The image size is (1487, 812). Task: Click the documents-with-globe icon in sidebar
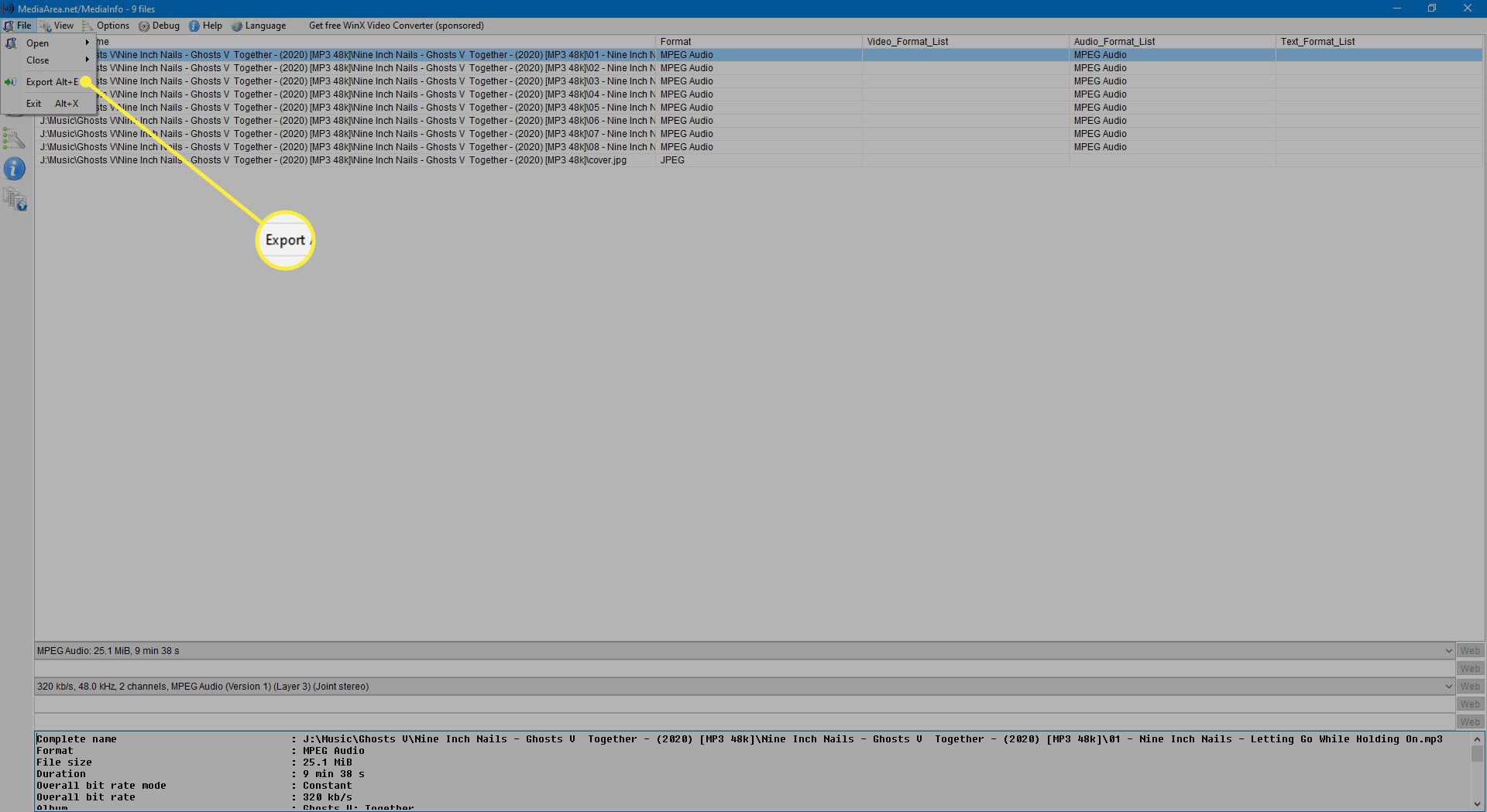pyautogui.click(x=15, y=199)
